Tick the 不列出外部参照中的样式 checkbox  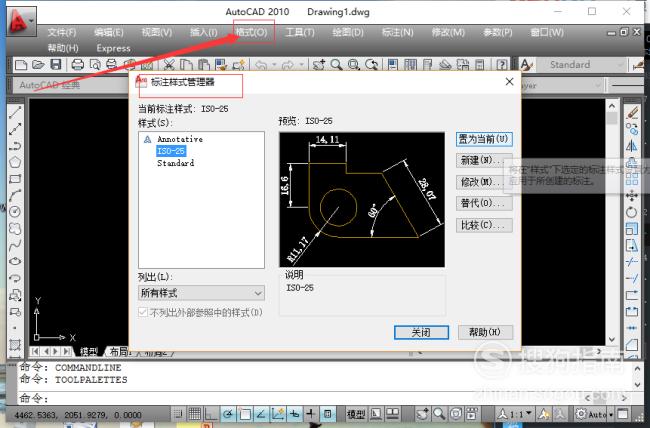tap(143, 312)
